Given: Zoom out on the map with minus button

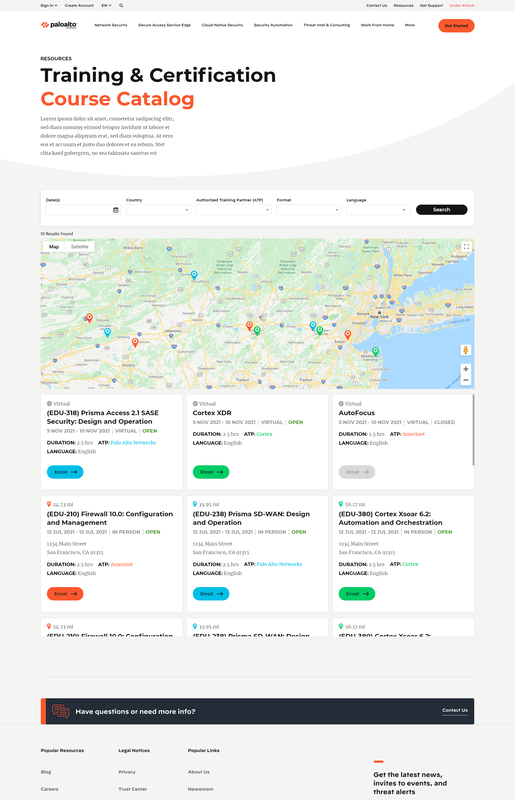Looking at the screenshot, I should point(465,380).
